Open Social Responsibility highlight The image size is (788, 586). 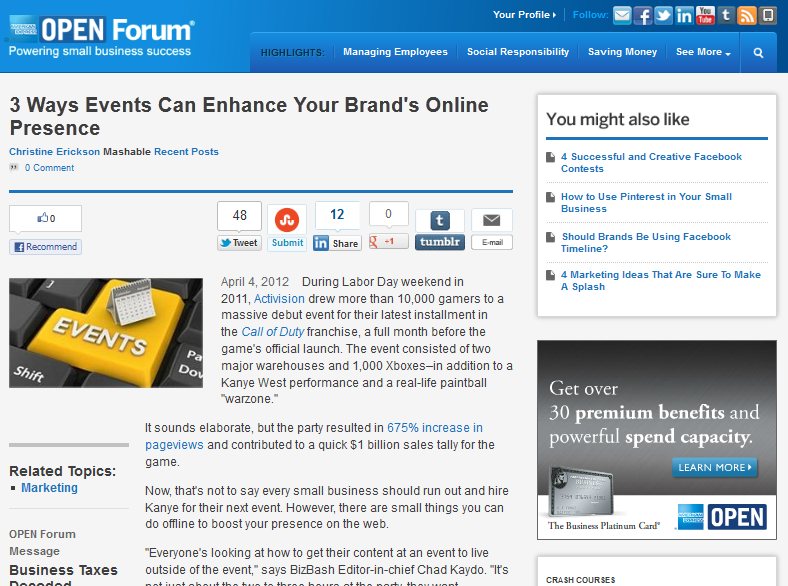click(x=518, y=52)
